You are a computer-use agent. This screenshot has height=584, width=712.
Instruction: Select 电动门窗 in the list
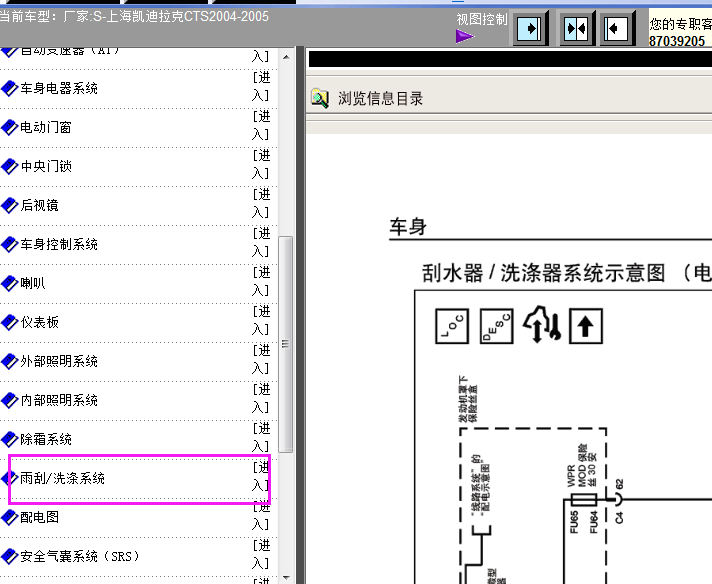(x=46, y=127)
